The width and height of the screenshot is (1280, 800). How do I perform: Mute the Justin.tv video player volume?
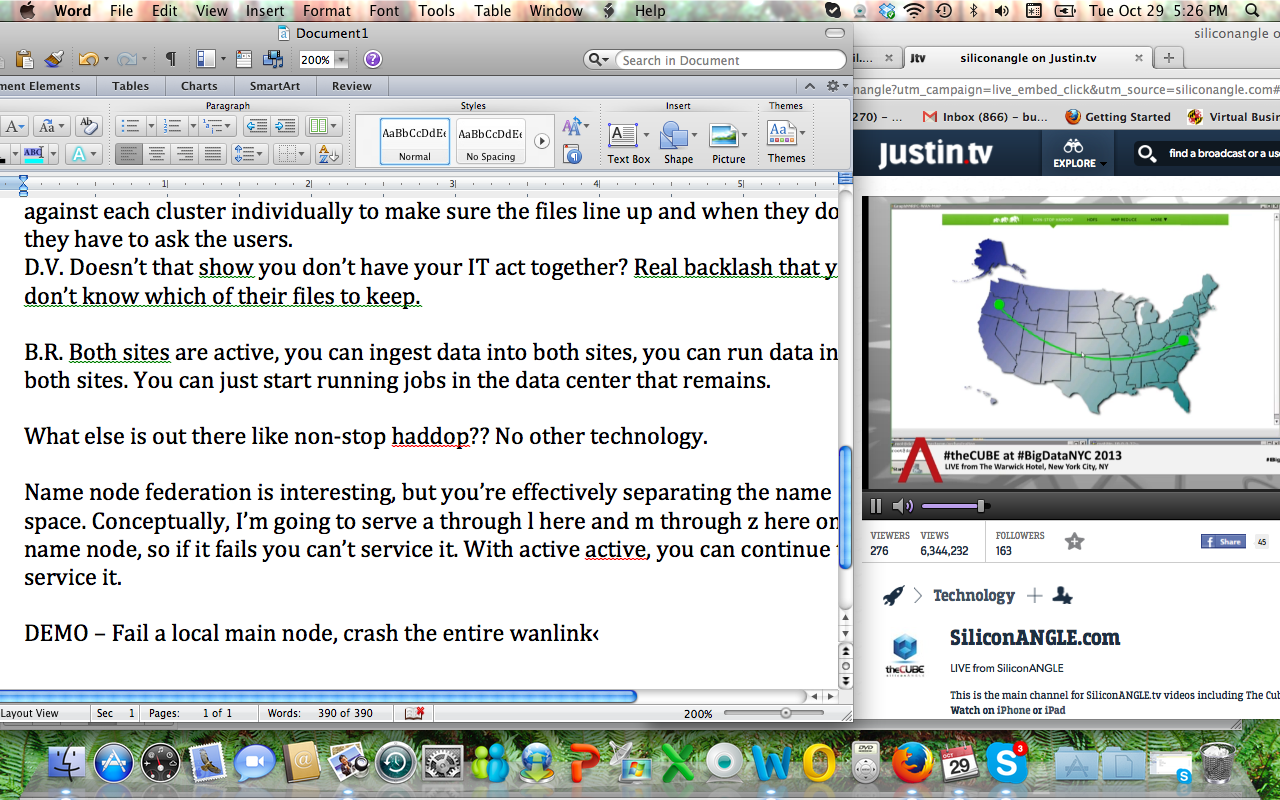pos(901,506)
